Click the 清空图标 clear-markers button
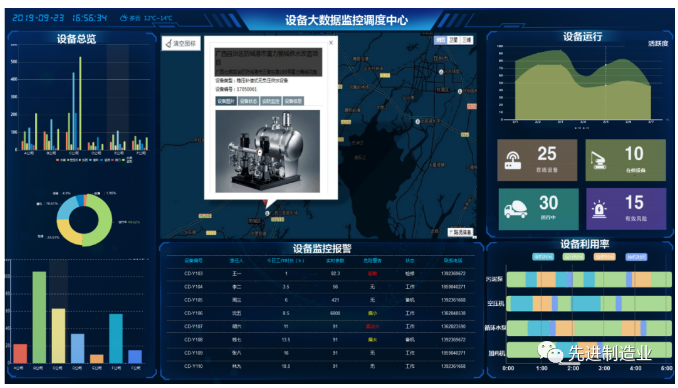 pyautogui.click(x=181, y=43)
